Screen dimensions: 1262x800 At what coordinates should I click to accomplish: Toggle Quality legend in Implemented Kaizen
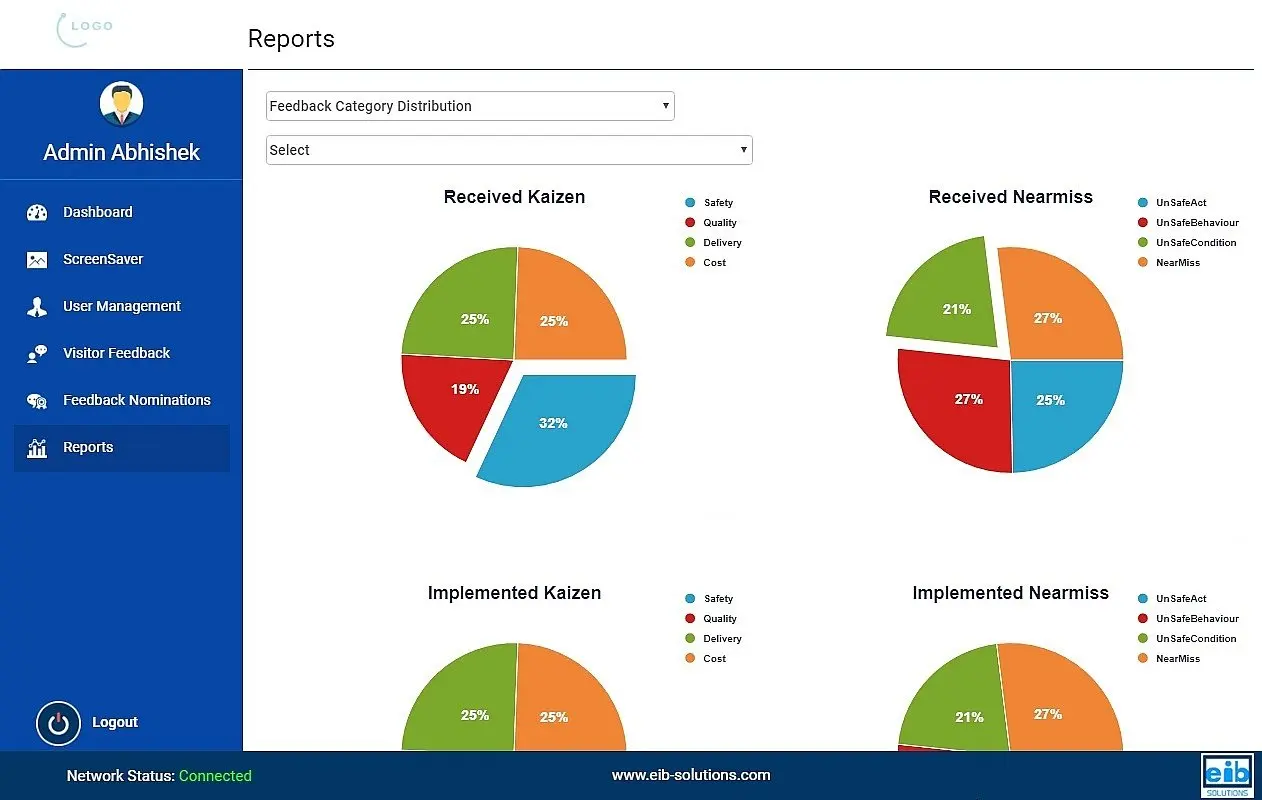coord(711,619)
